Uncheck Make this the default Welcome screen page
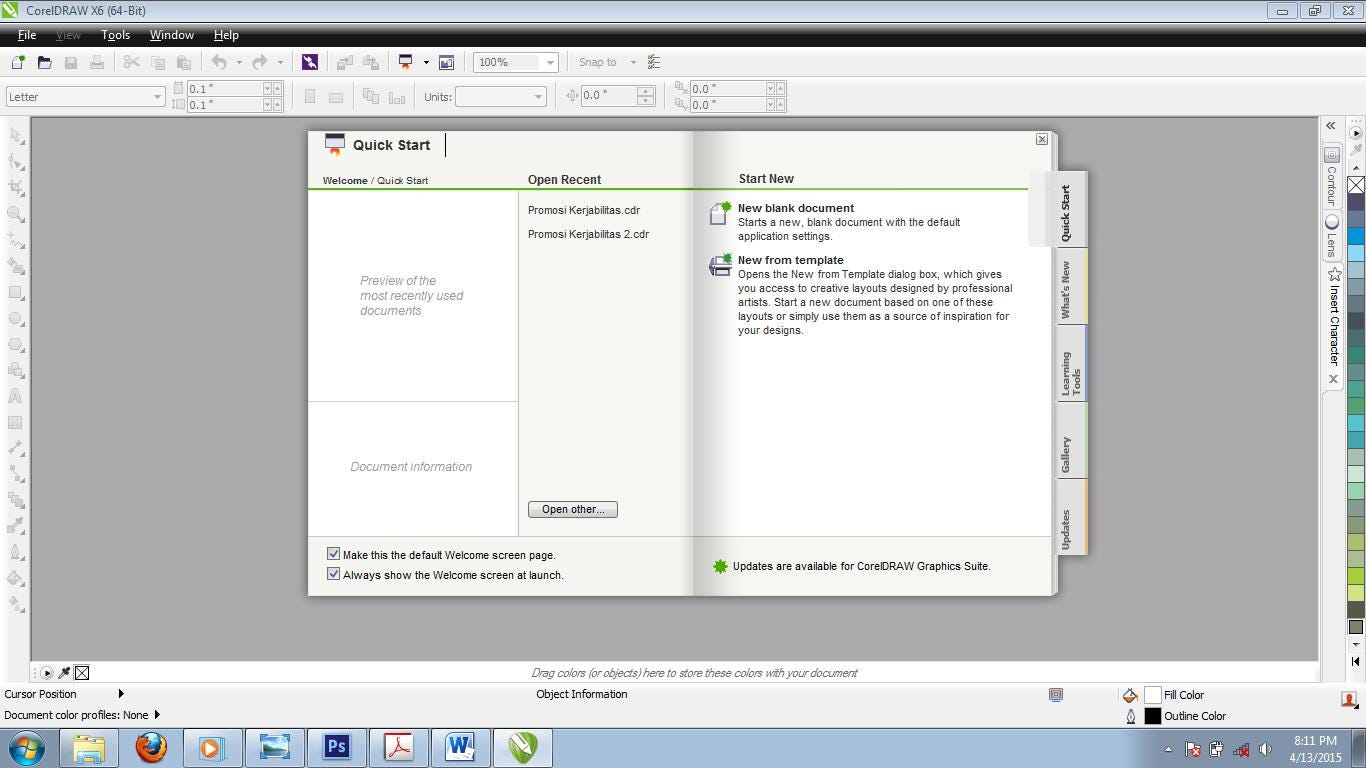This screenshot has width=1366, height=768. (x=334, y=554)
